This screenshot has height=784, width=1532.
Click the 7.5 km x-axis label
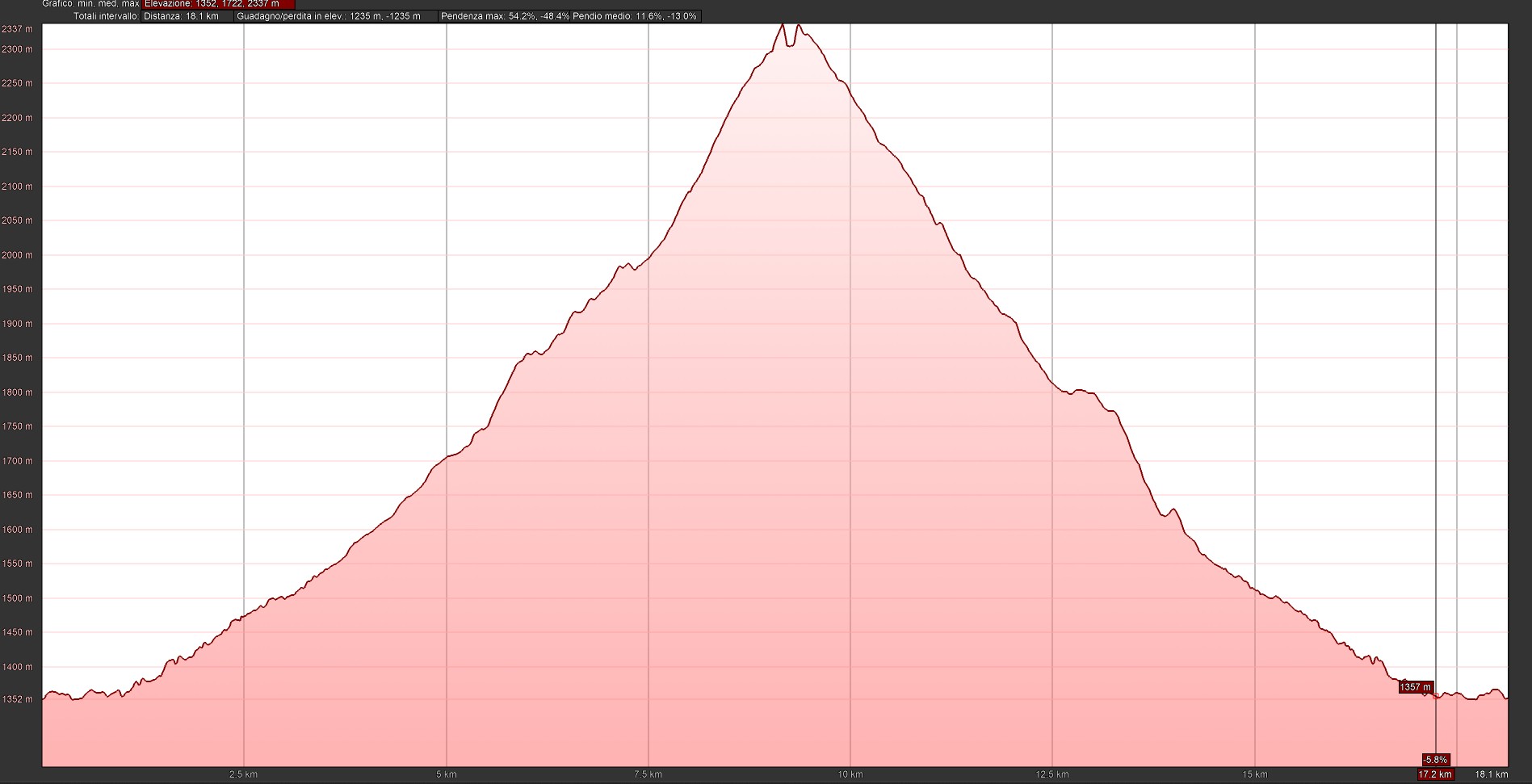(648, 774)
